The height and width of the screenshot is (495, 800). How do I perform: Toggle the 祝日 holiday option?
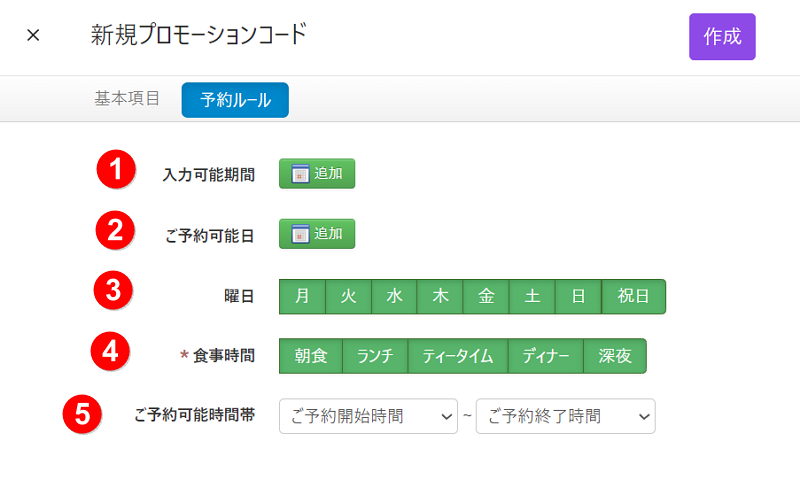point(633,297)
